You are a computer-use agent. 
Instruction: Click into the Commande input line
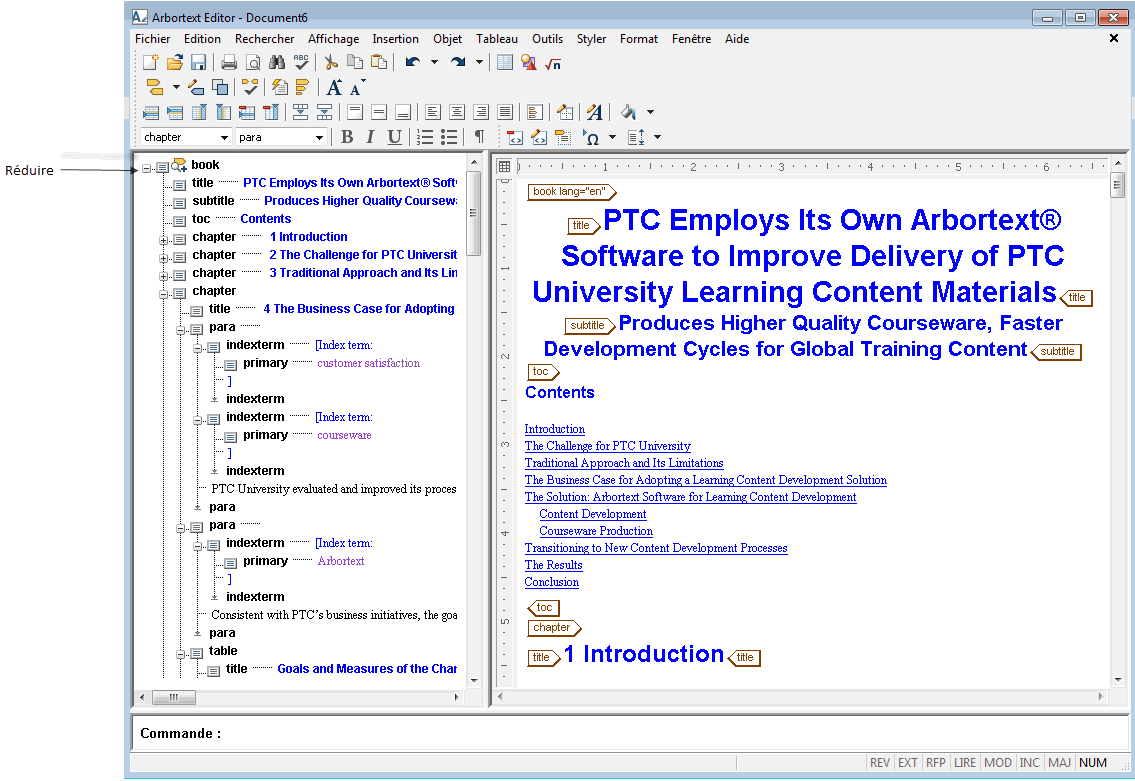628,733
